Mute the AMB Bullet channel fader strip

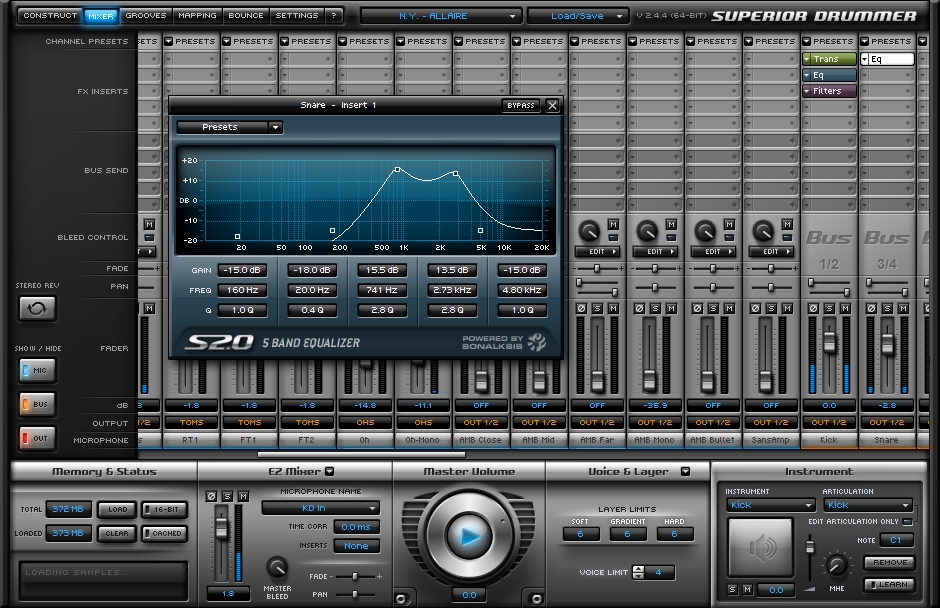(x=730, y=308)
